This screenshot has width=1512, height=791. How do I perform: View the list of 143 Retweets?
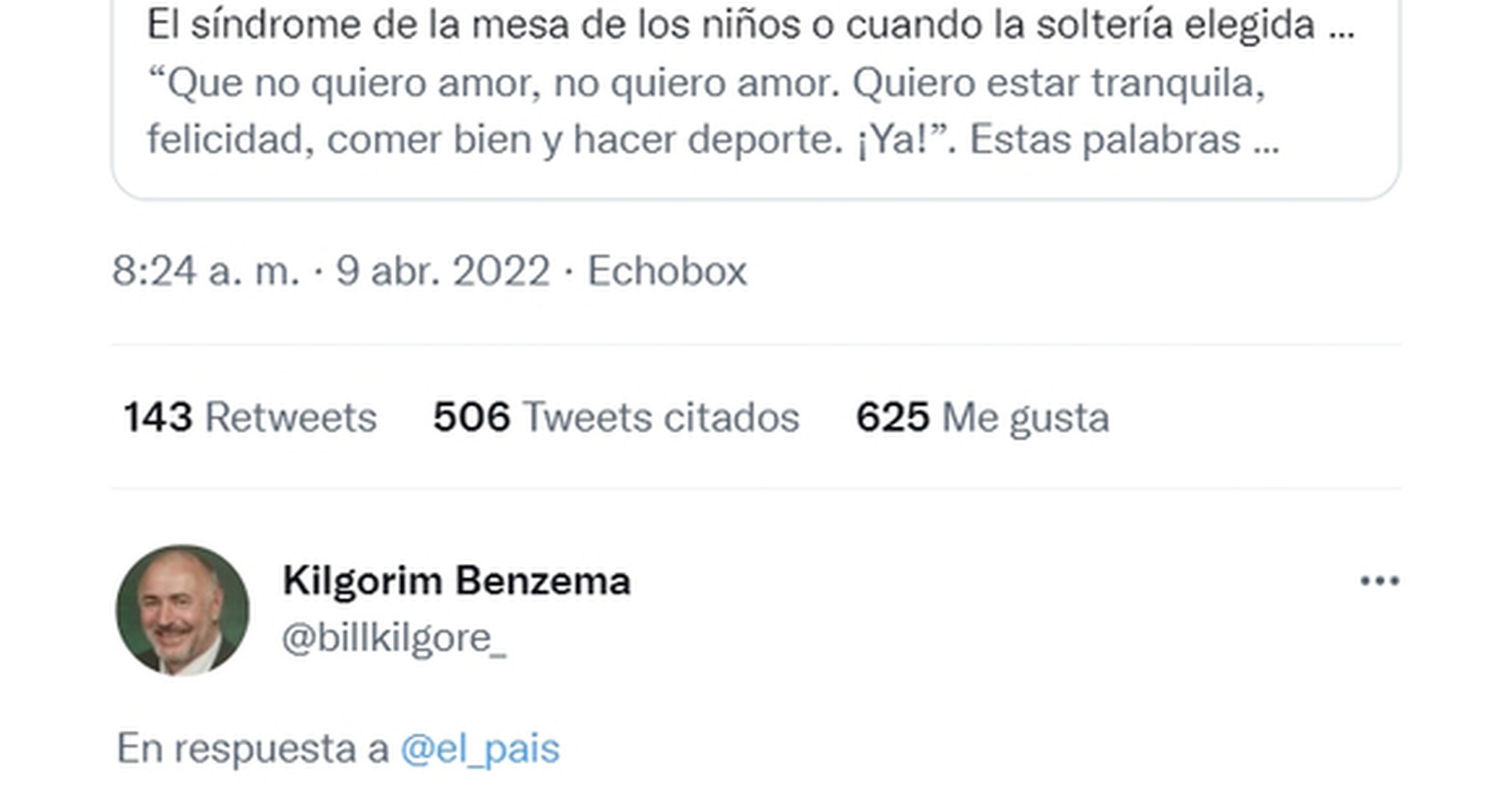tap(250, 417)
